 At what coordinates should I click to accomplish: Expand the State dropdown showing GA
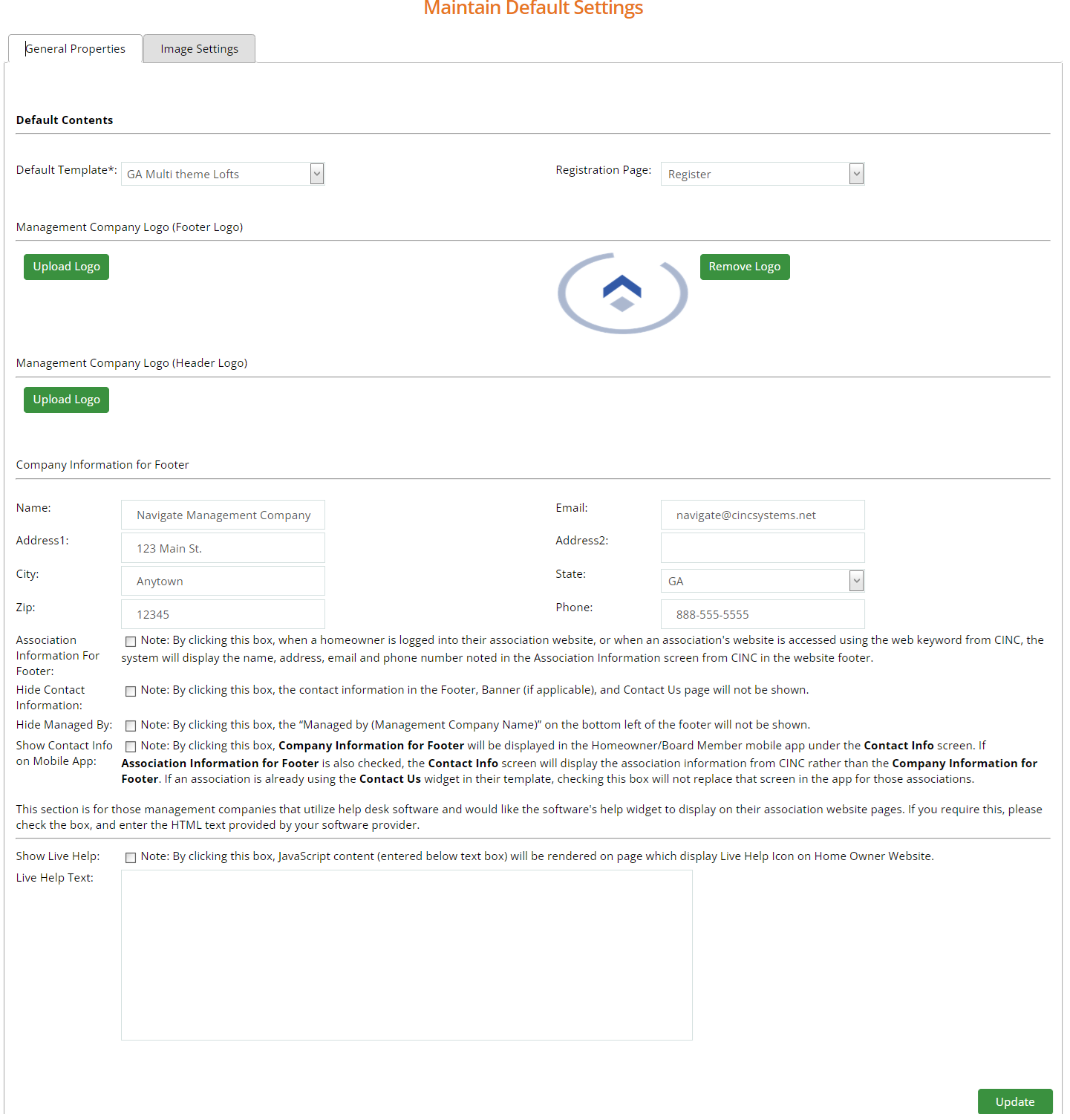tap(763, 581)
